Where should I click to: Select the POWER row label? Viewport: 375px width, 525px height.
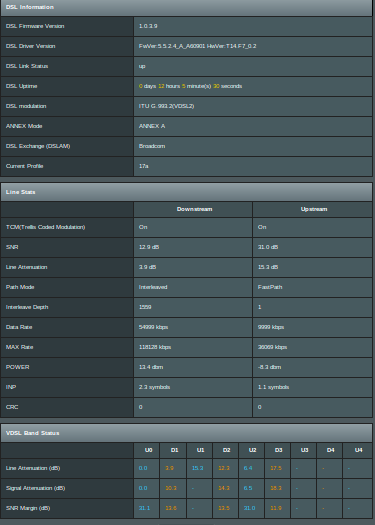pos(17,367)
